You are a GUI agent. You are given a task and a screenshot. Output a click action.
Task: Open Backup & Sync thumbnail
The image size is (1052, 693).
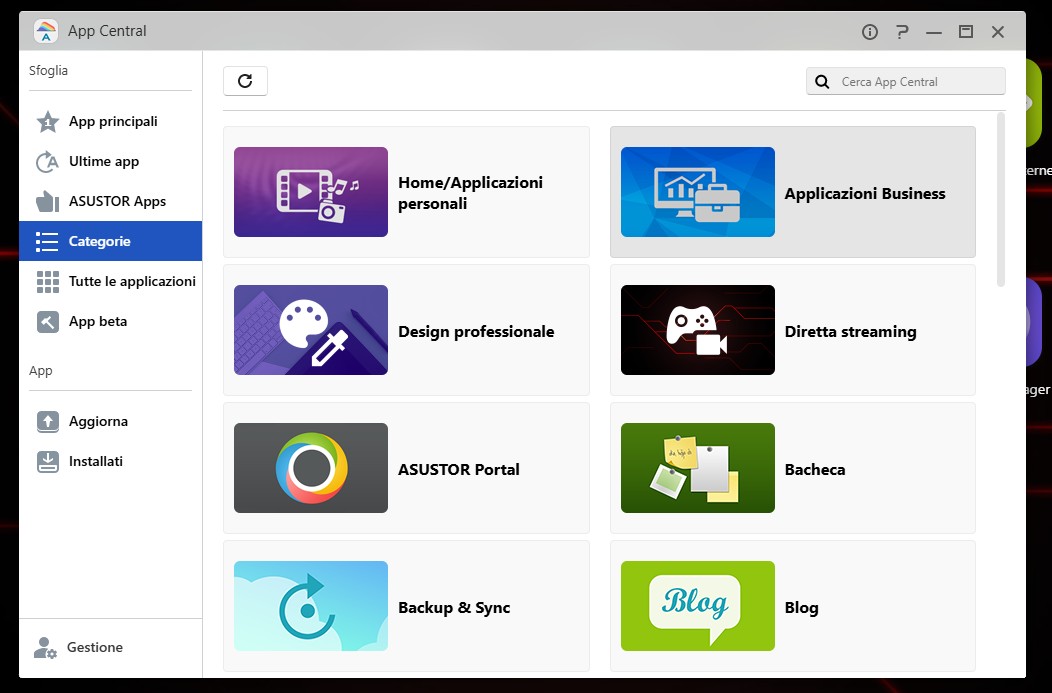pos(311,606)
